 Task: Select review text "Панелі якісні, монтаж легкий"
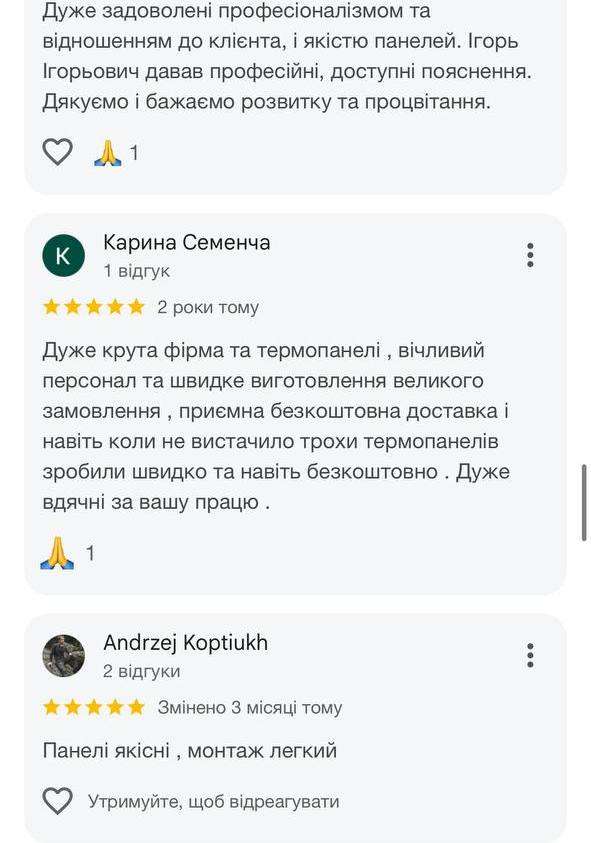click(190, 751)
